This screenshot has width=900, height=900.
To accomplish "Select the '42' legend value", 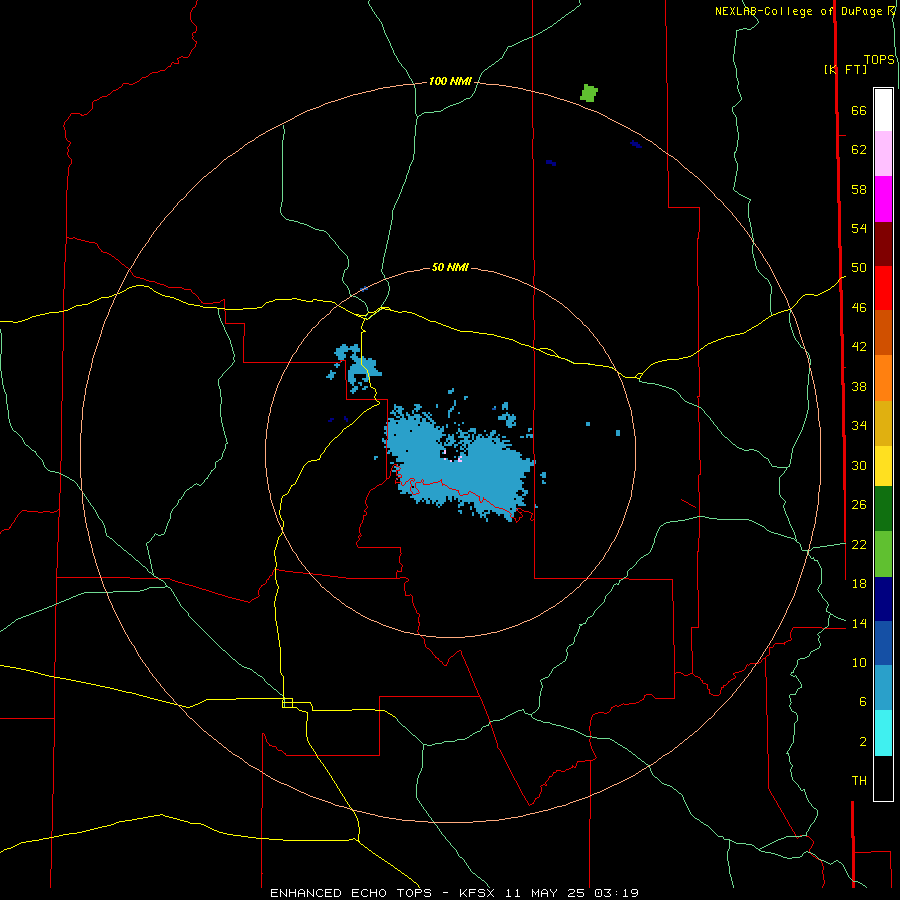I will tap(859, 347).
